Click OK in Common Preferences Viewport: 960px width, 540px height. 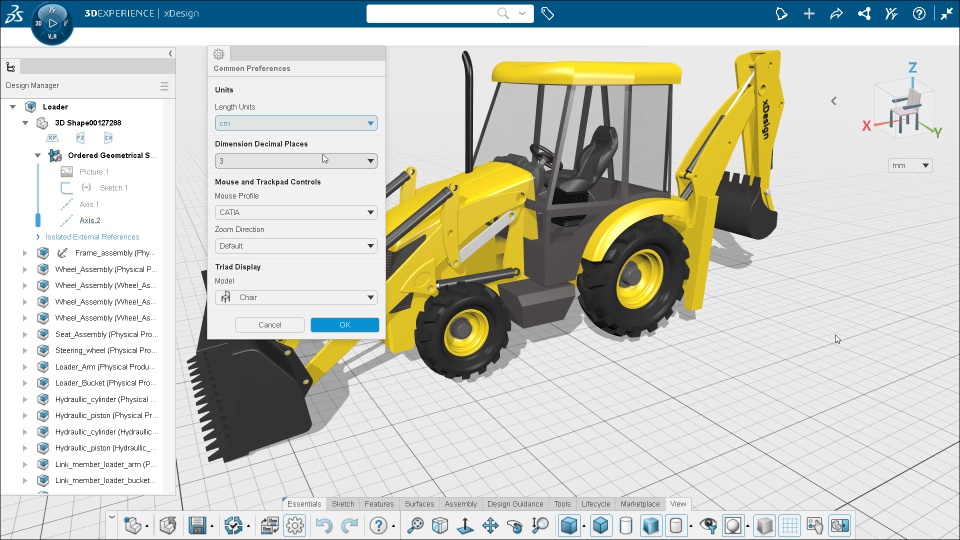tap(345, 325)
